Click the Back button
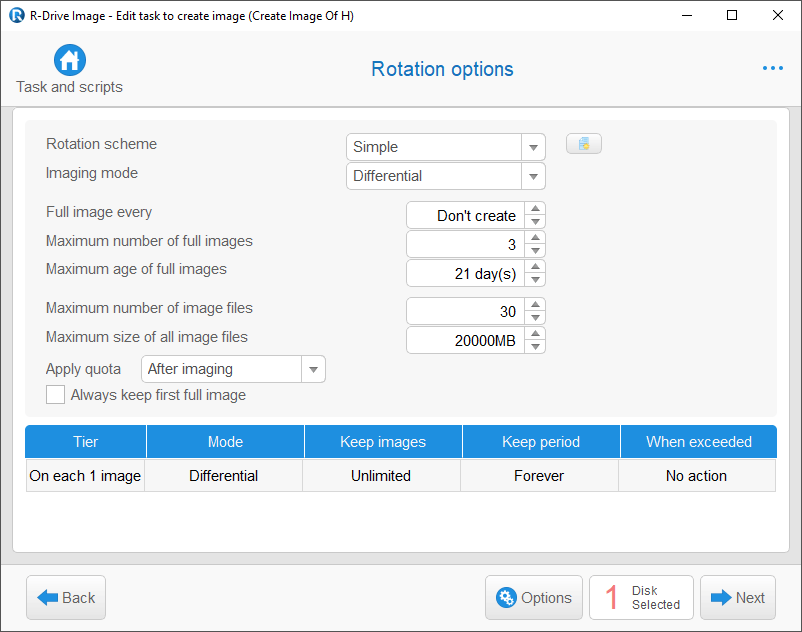 (x=66, y=597)
